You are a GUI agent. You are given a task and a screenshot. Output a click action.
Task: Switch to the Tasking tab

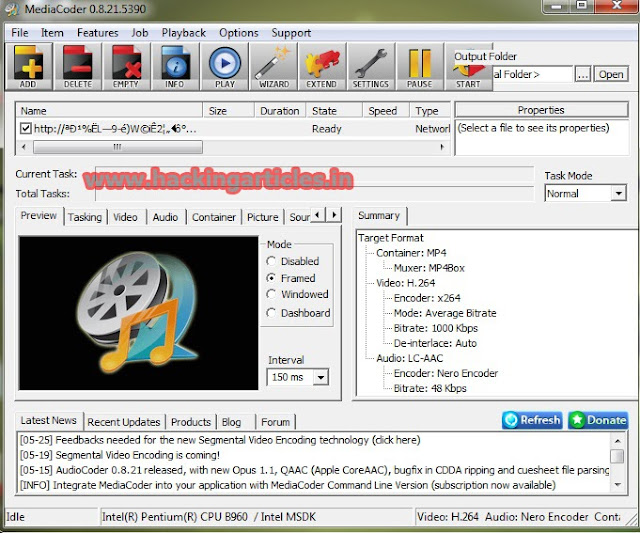coord(85,217)
